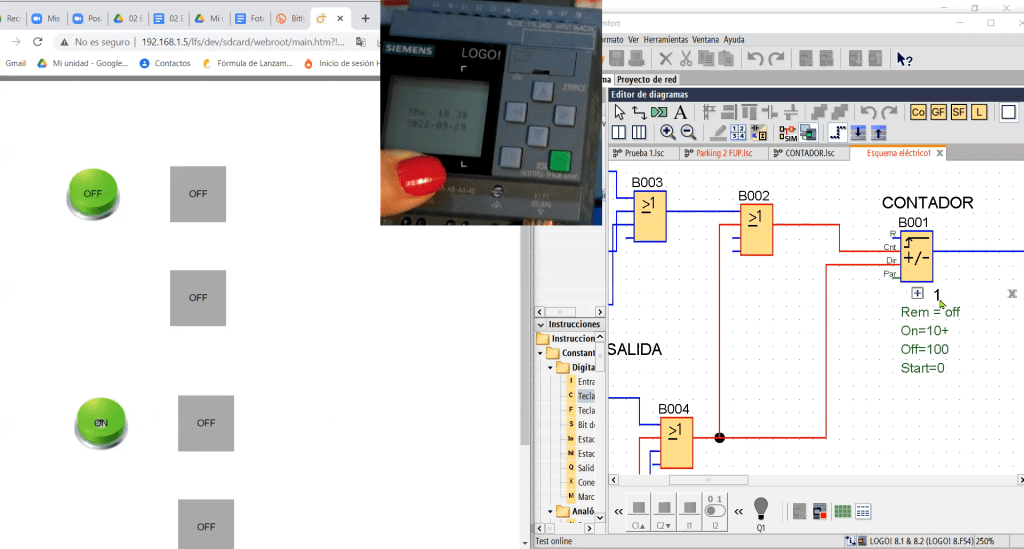This screenshot has width=1024, height=549.
Task: Click the online test icon beside SIM
Action: 808,132
